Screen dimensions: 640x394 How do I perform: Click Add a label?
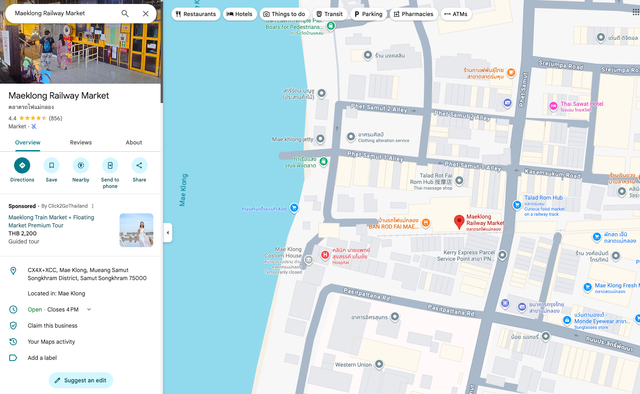pos(42,358)
